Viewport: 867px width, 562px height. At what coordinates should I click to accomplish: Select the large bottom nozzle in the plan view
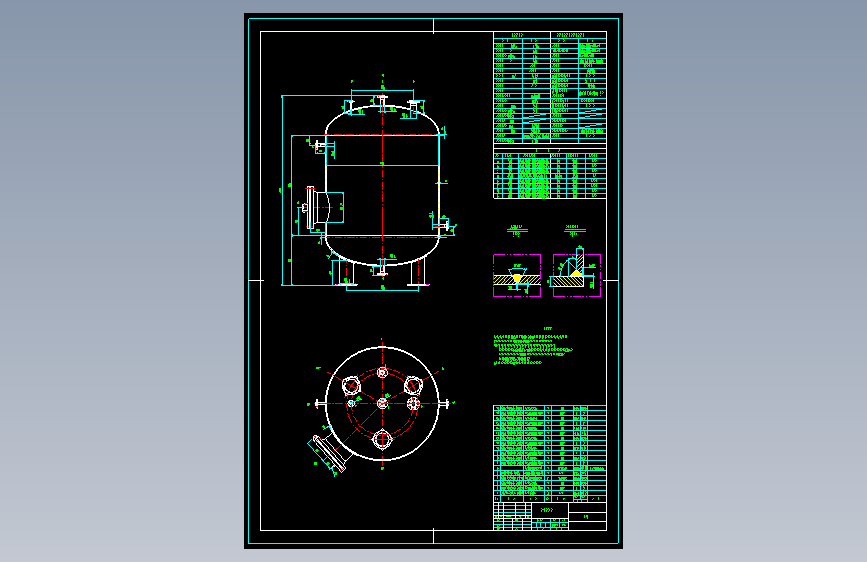pos(382,440)
